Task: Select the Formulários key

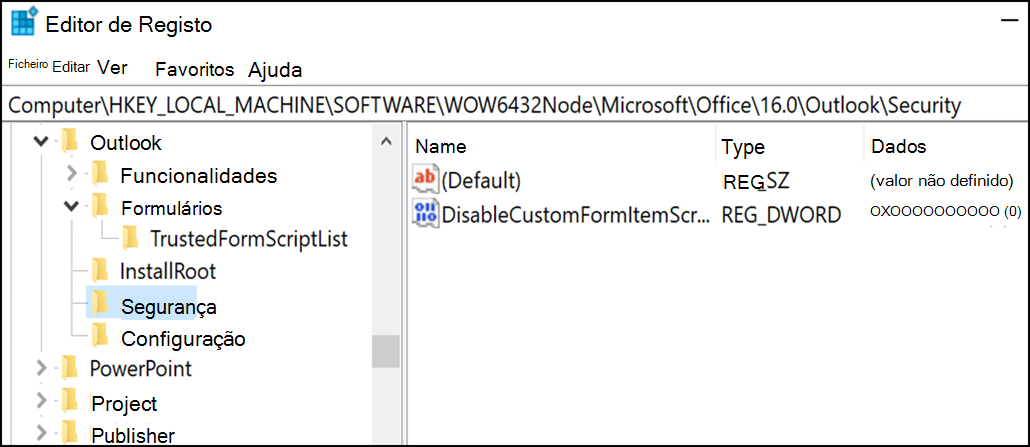Action: pyautogui.click(x=171, y=208)
